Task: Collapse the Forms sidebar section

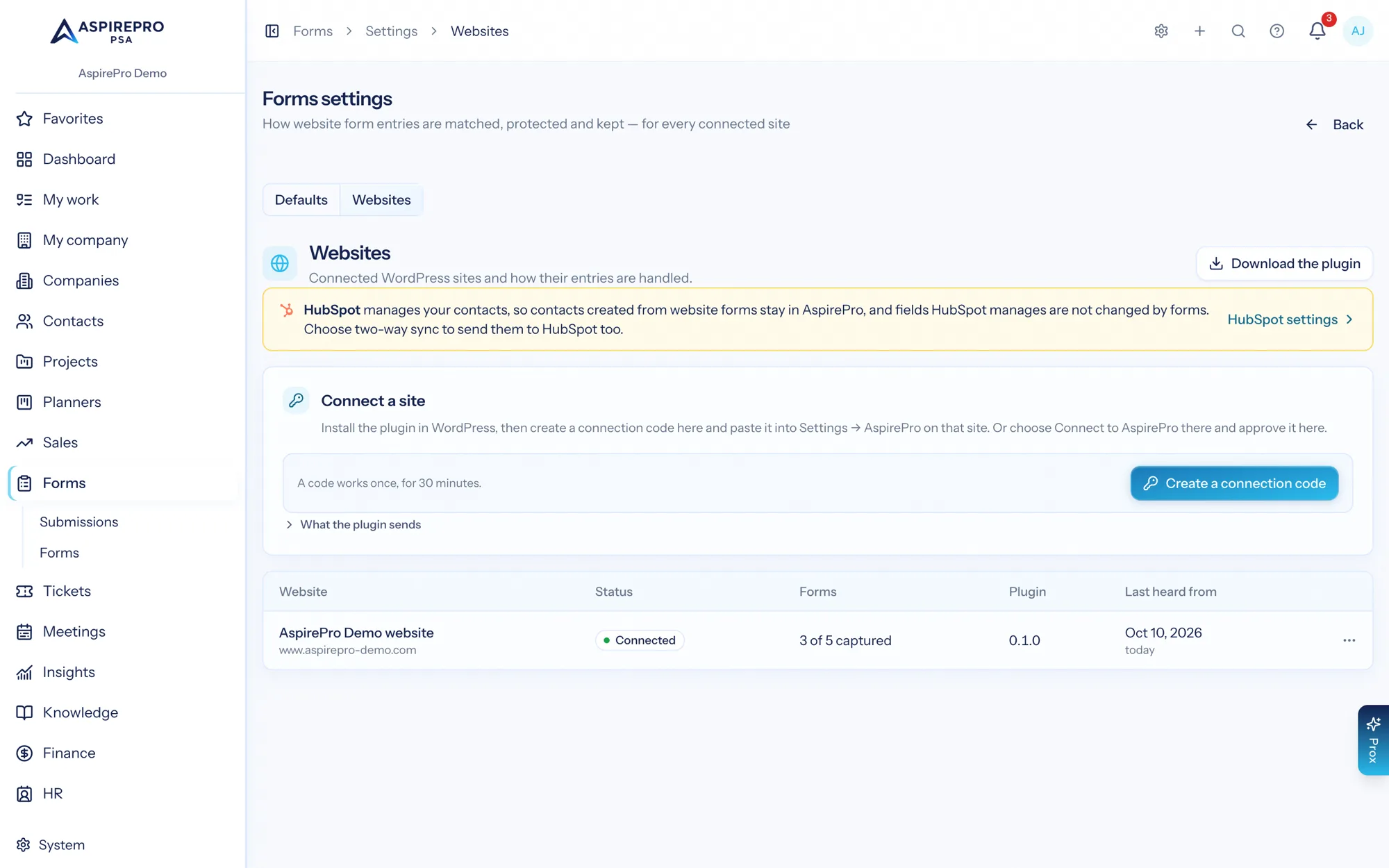Action: click(x=124, y=483)
